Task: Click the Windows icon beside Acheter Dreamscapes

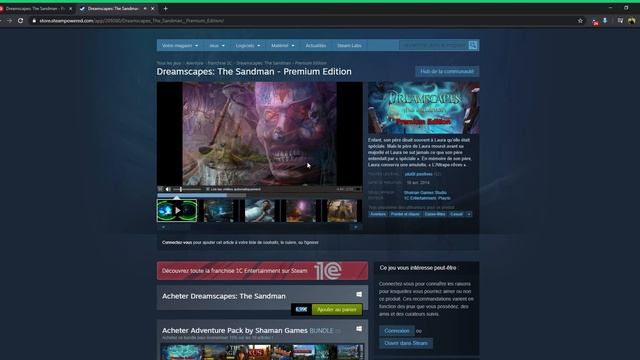Action: 359,294
